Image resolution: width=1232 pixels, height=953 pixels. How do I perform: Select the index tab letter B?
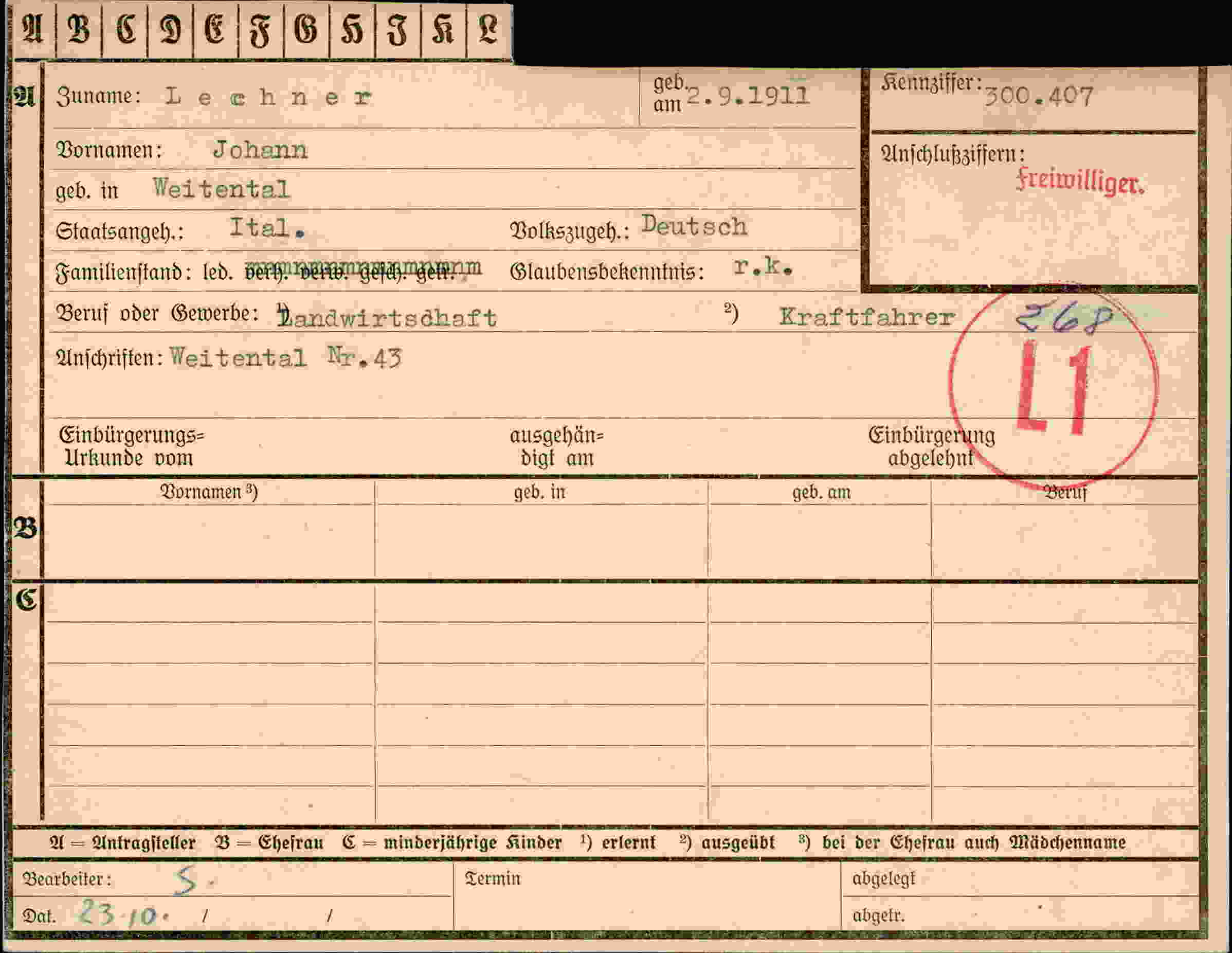point(79,29)
